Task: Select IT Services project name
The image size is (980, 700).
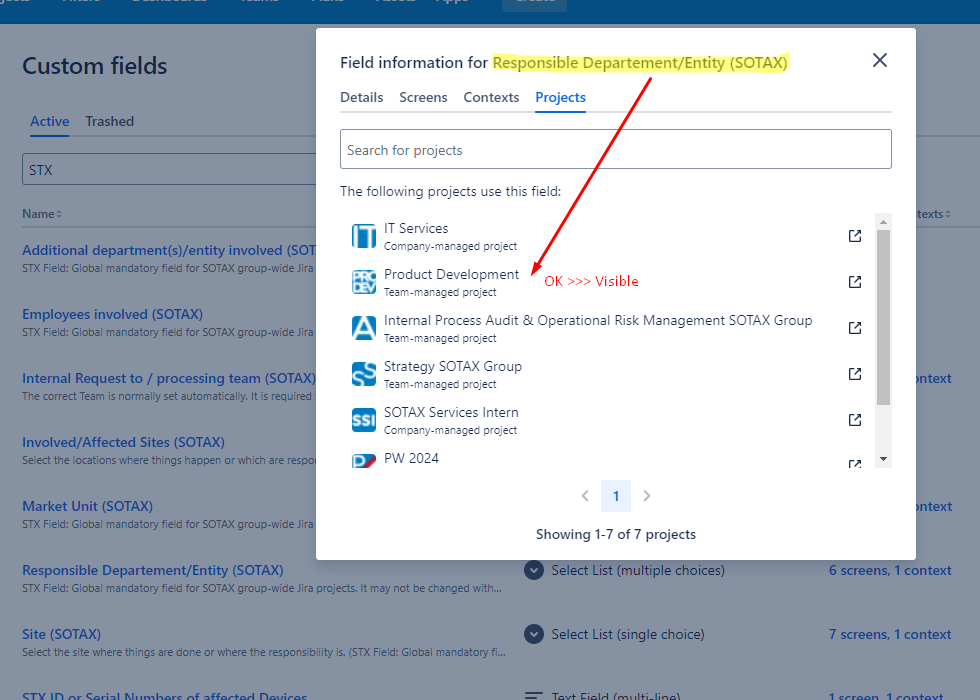Action: click(416, 228)
